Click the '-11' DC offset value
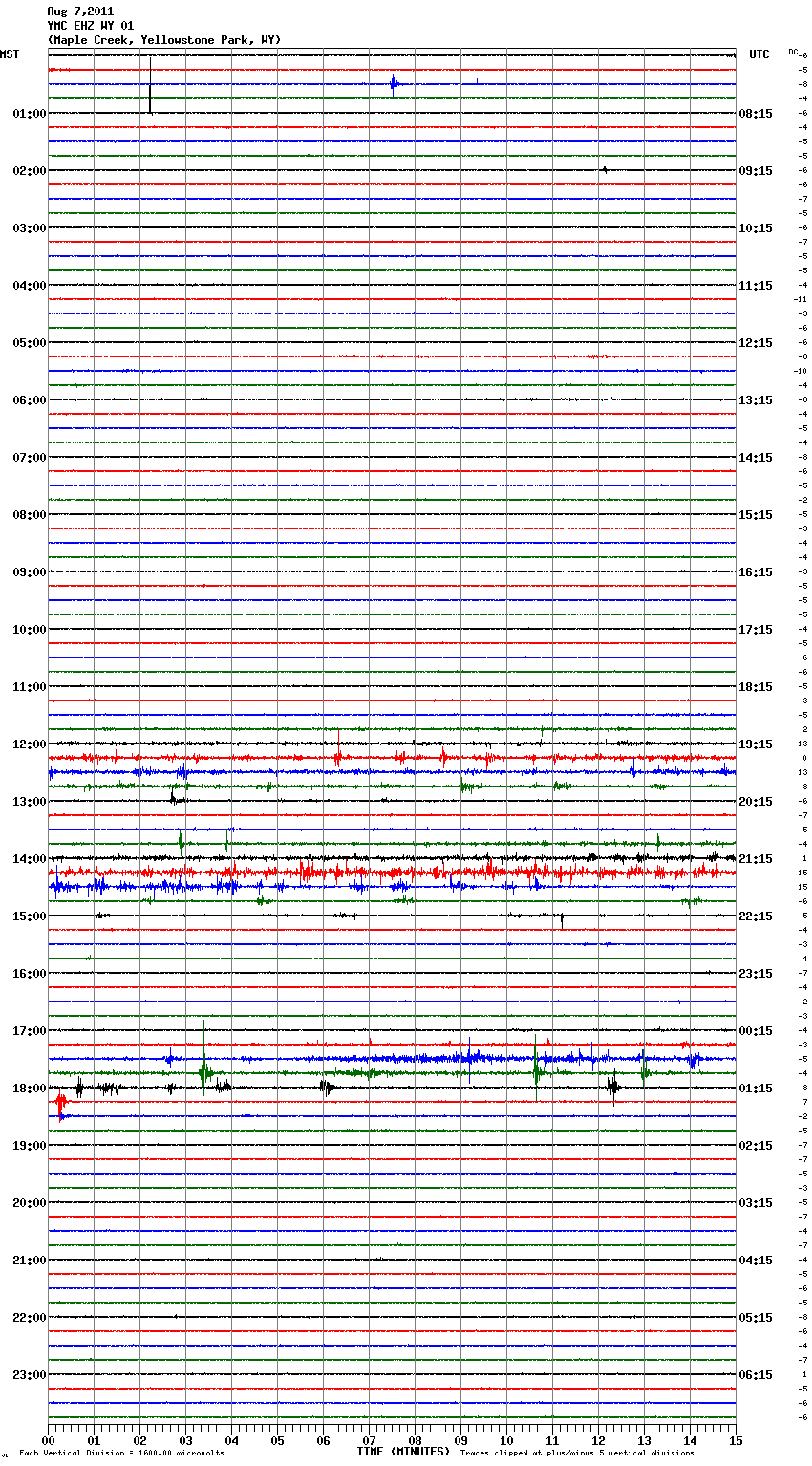The height and width of the screenshot is (1466, 812). (801, 300)
